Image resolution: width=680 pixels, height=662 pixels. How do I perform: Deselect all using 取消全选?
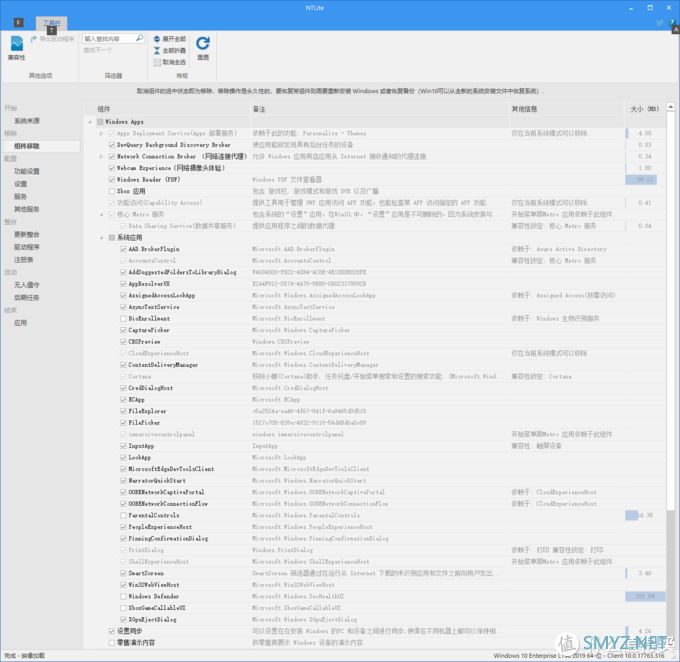click(170, 62)
